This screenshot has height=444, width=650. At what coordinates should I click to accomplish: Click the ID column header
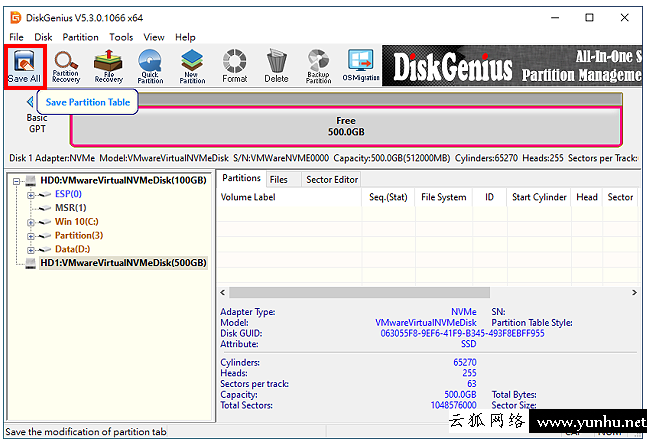pyautogui.click(x=490, y=197)
